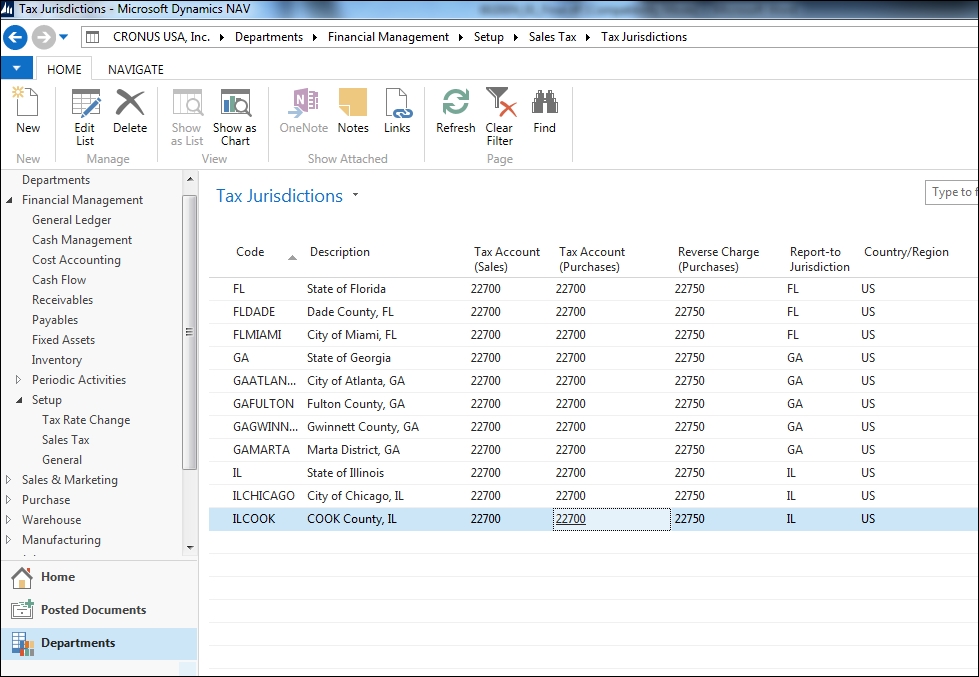This screenshot has width=979, height=677.
Task: Clear Filter using the ribbon icon
Action: [x=499, y=116]
